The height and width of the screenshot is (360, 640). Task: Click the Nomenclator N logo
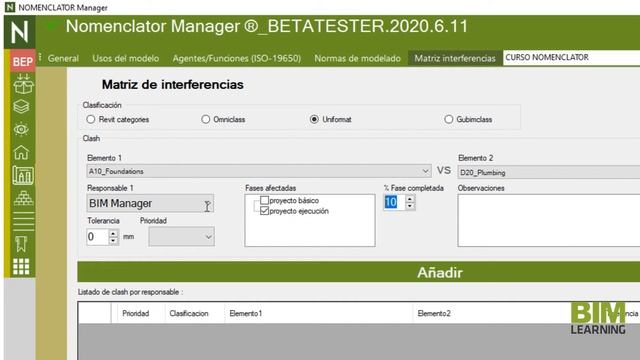coord(20,32)
